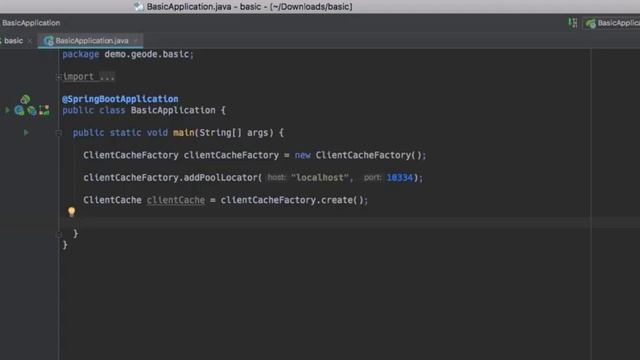Click the Spring bean gutter icon above the class line
This screenshot has height=360, width=640.
coord(25,99)
